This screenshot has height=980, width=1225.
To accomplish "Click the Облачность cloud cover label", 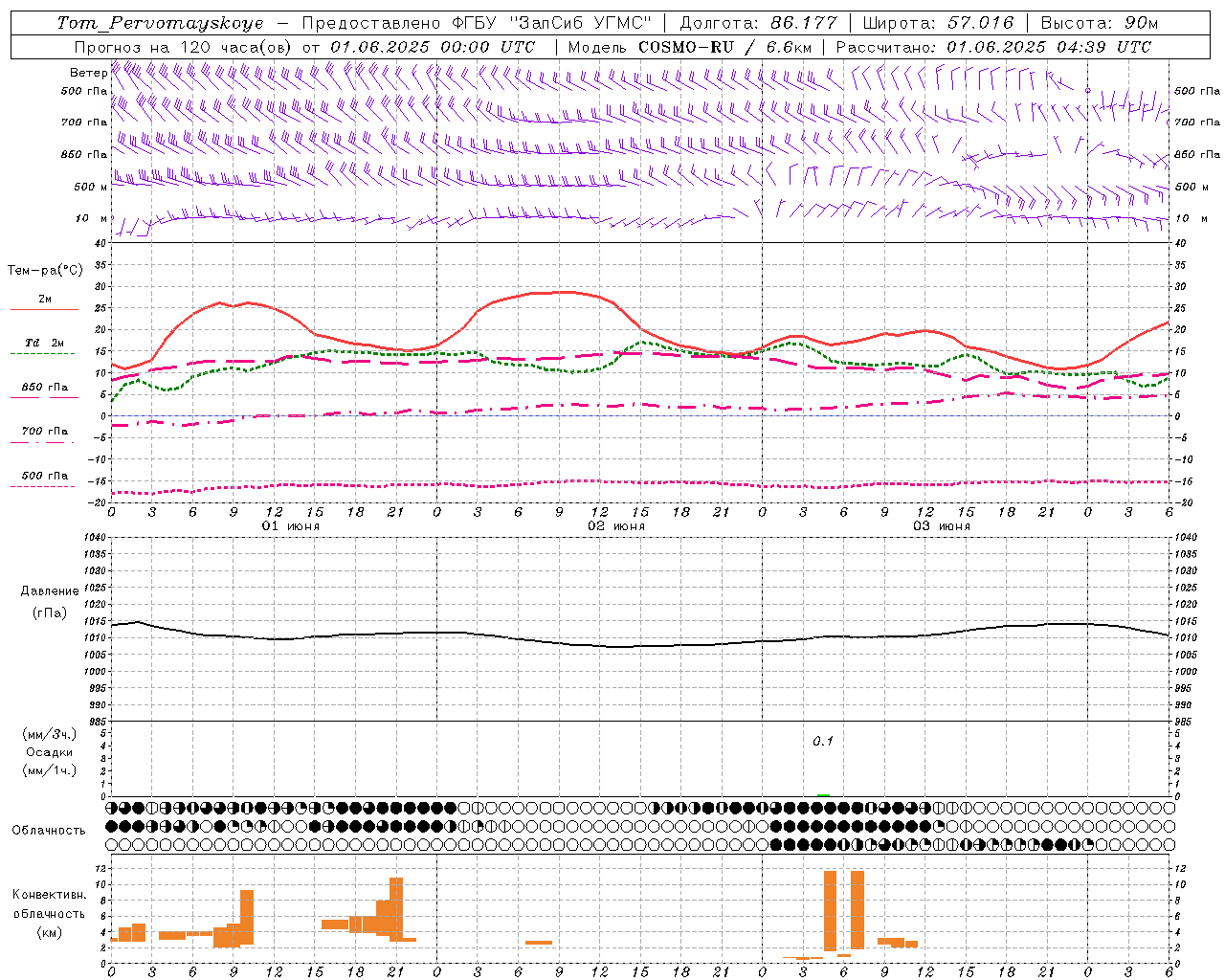I will [49, 831].
